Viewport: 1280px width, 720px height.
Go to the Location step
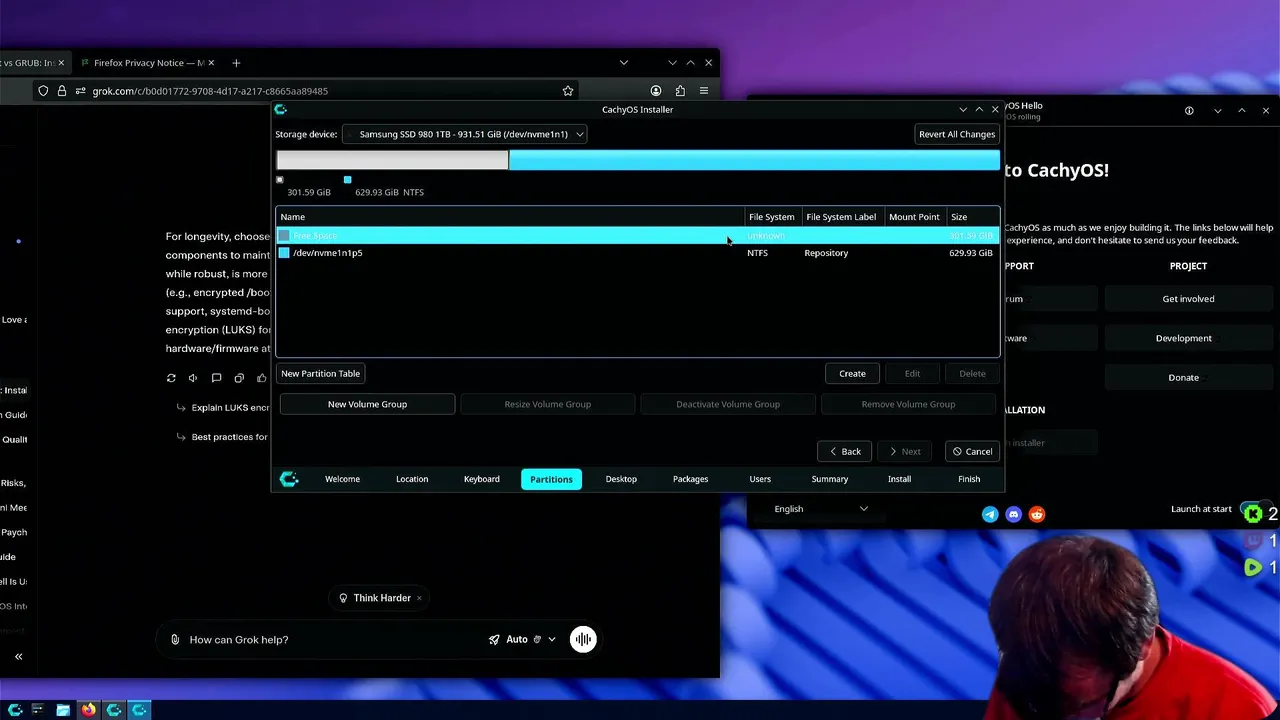(412, 479)
